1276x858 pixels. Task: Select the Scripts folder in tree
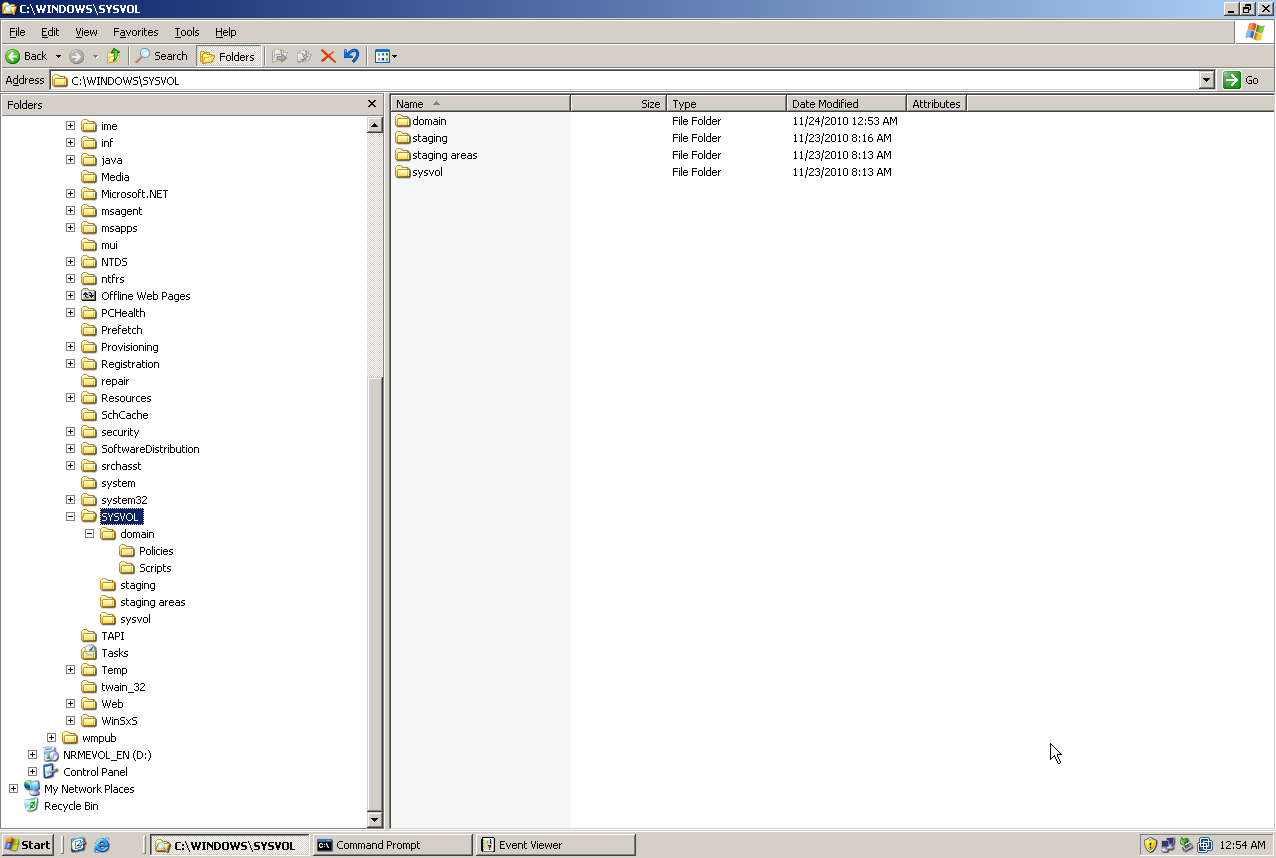(155, 568)
